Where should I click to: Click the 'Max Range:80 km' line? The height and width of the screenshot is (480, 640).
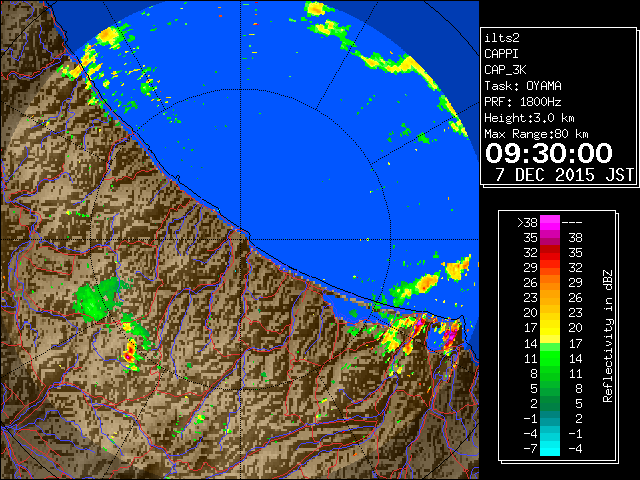pyautogui.click(x=536, y=134)
